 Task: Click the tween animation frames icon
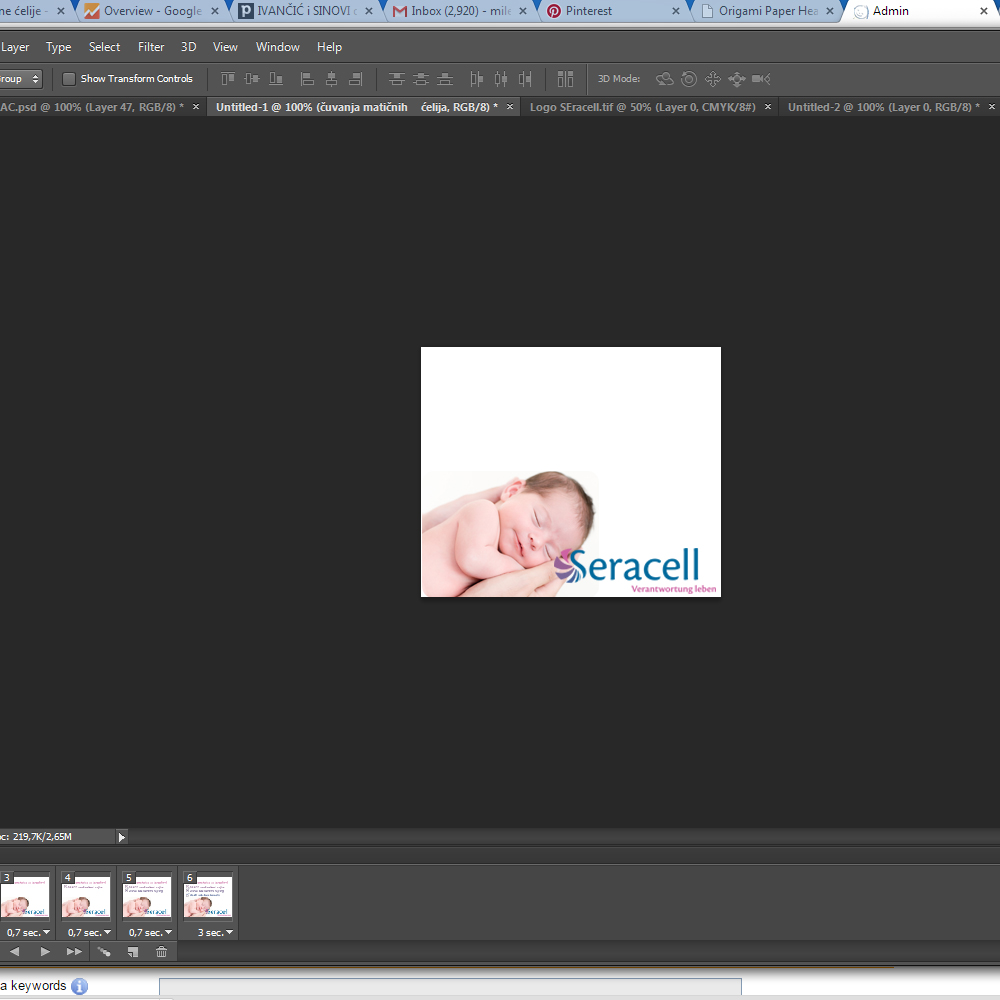(104, 952)
